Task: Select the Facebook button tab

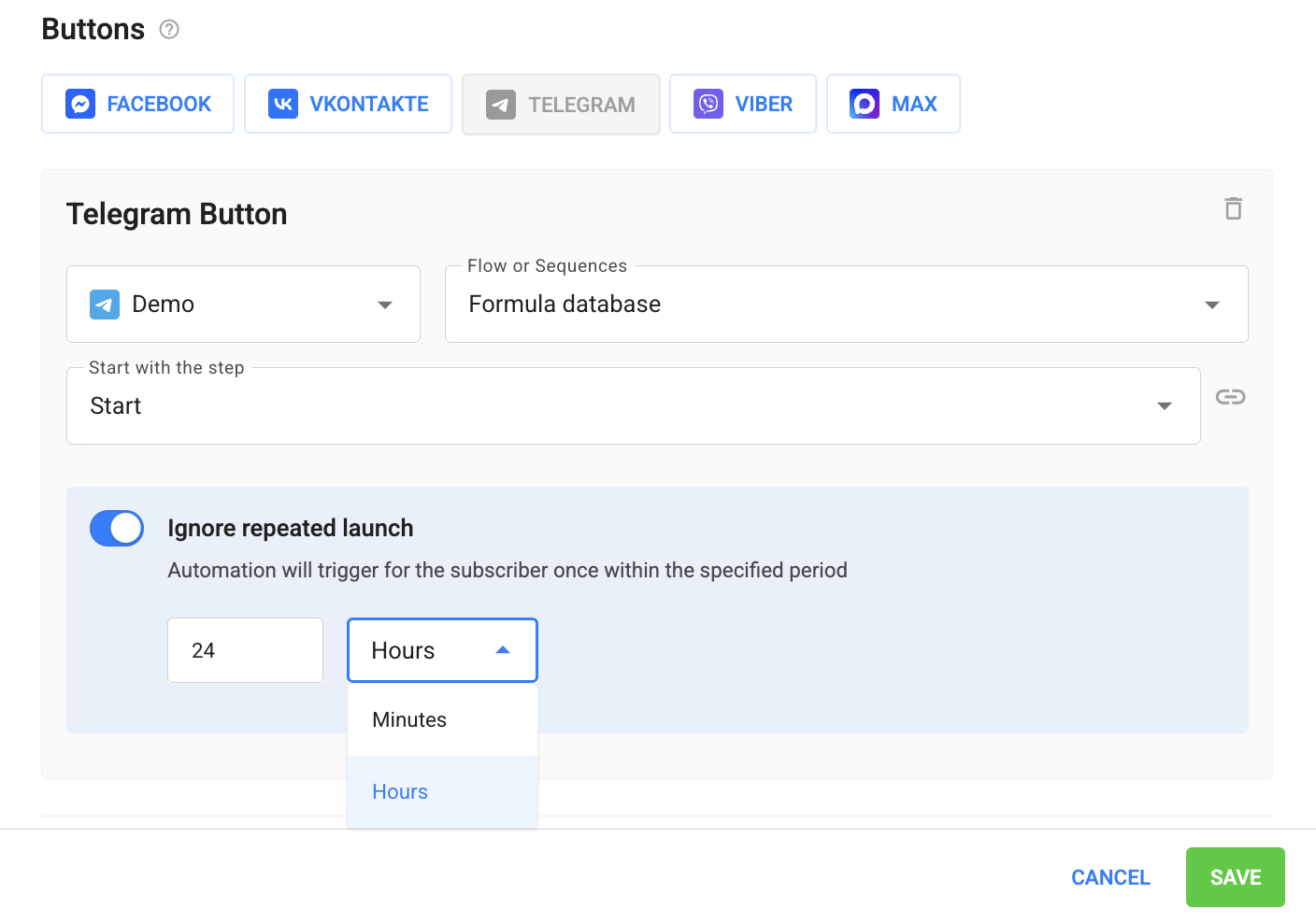Action: 137,104
